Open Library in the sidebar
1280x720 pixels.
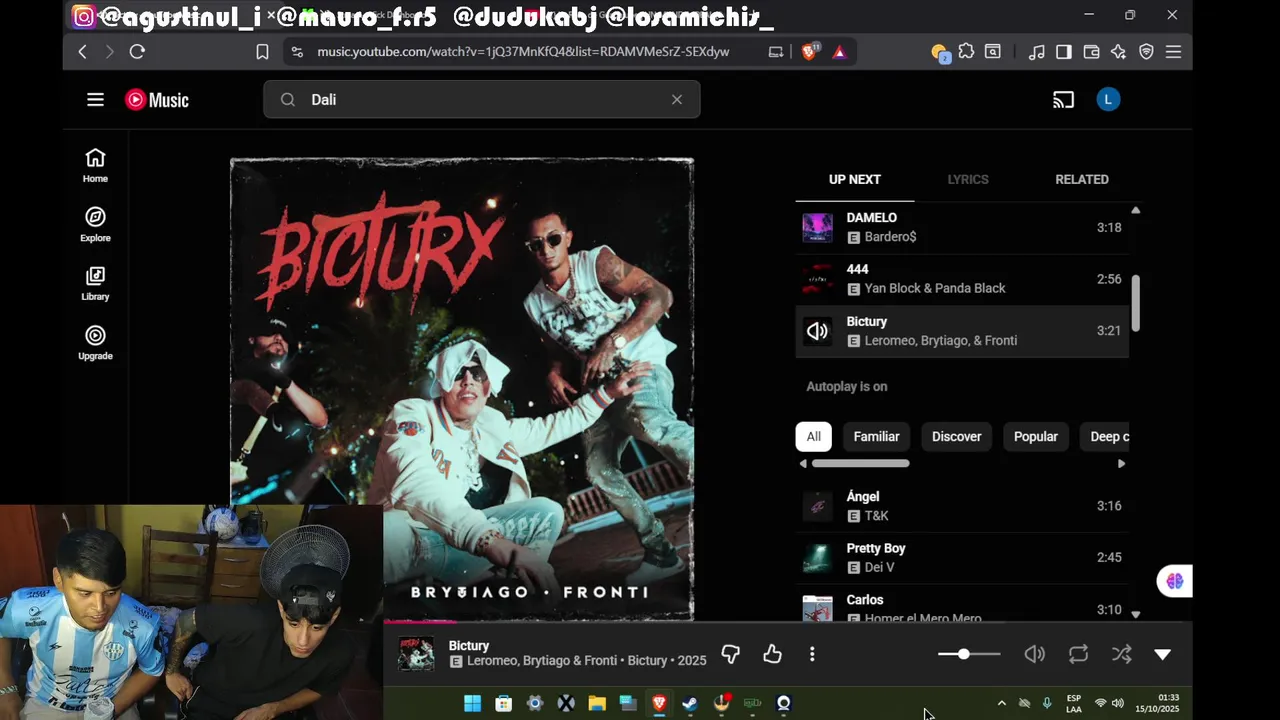pos(95,284)
